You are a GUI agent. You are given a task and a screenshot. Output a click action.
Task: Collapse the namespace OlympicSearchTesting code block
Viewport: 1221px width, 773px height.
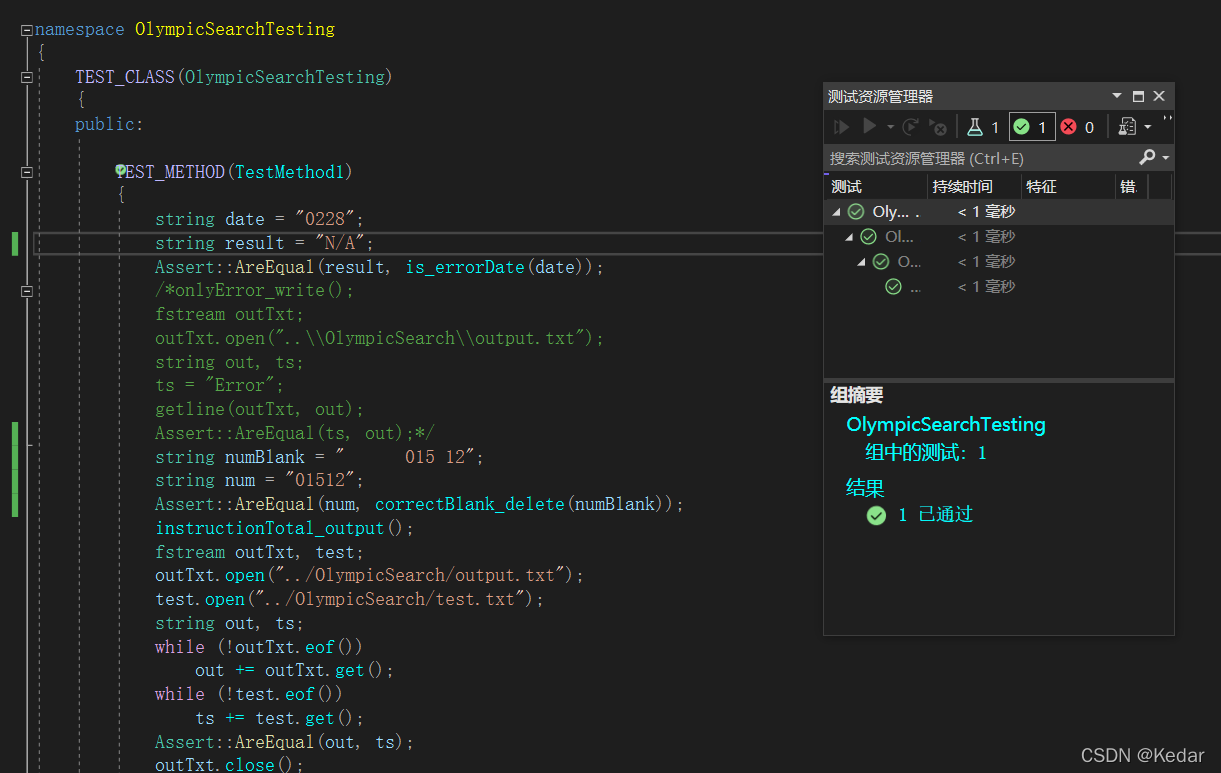[27, 30]
